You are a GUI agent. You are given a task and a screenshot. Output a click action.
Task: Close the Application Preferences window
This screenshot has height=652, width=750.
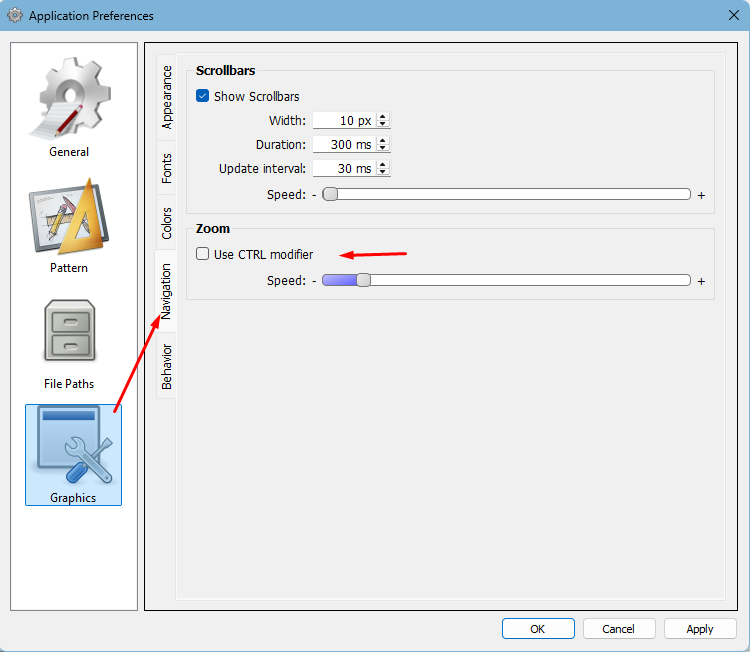pos(734,15)
